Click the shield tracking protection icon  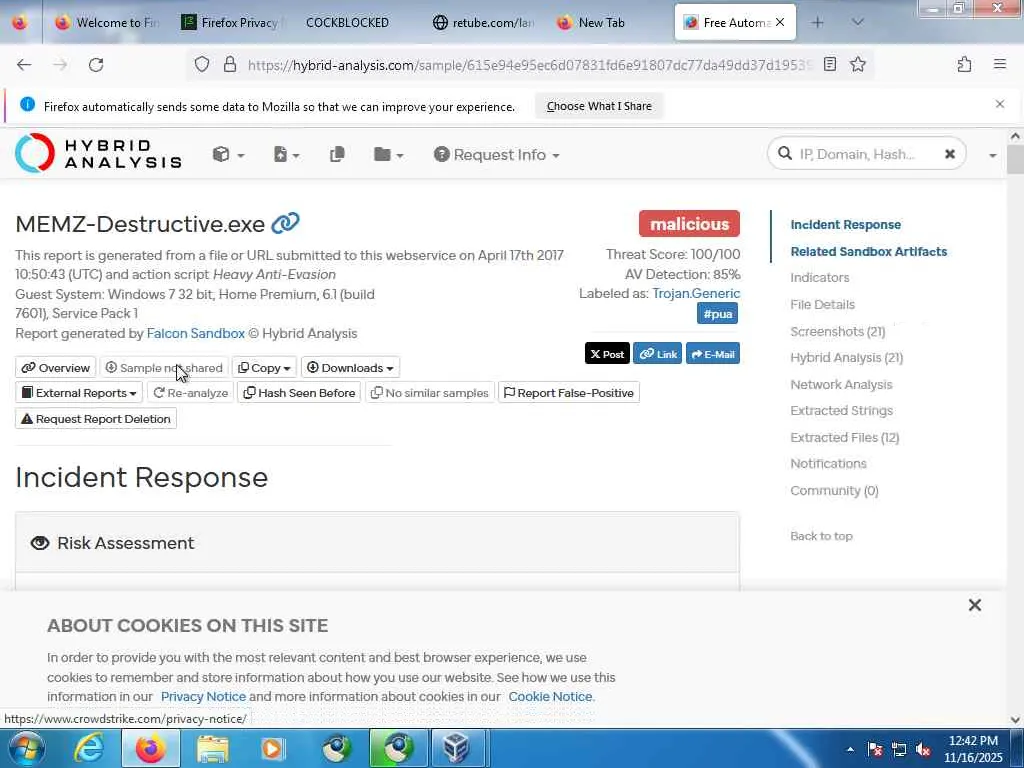pyautogui.click(x=202, y=64)
